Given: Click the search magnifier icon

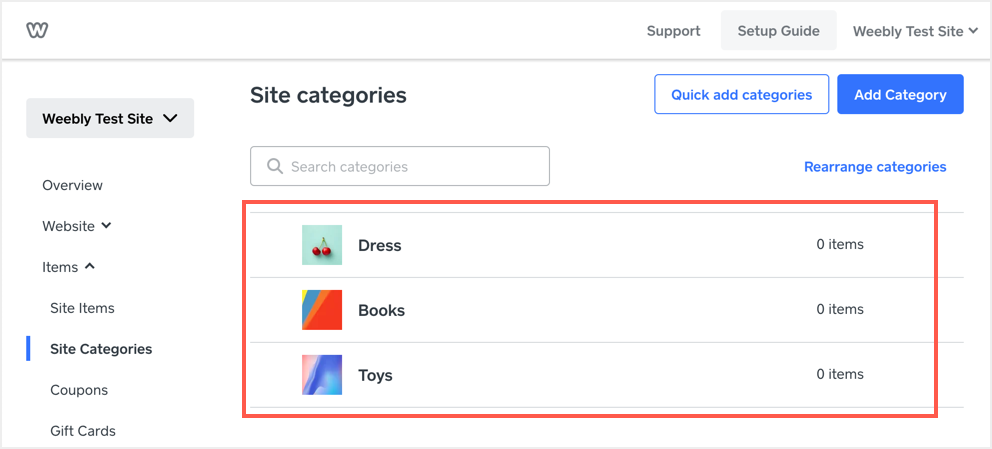Looking at the screenshot, I should (x=274, y=166).
